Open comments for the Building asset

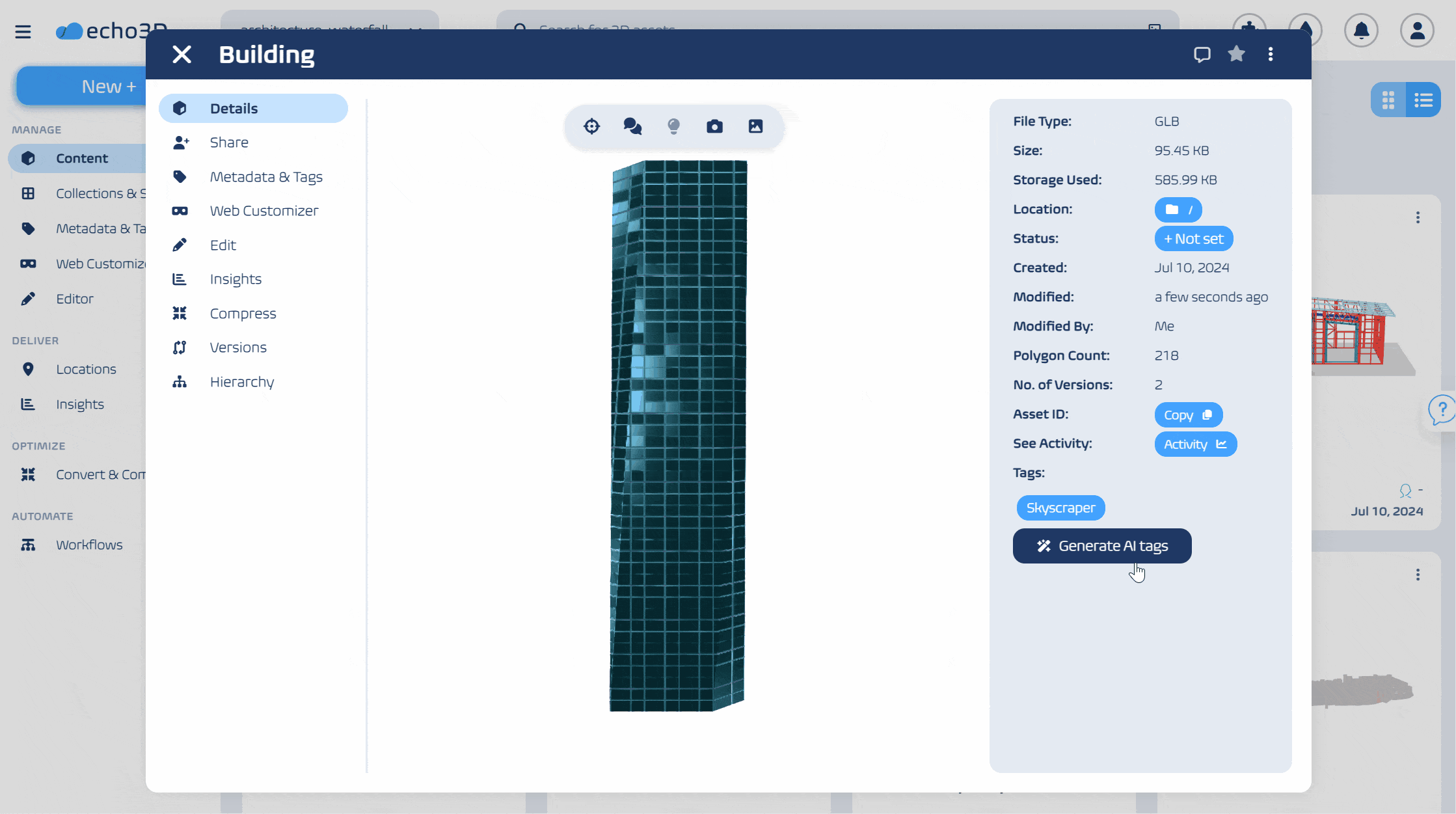[1202, 55]
